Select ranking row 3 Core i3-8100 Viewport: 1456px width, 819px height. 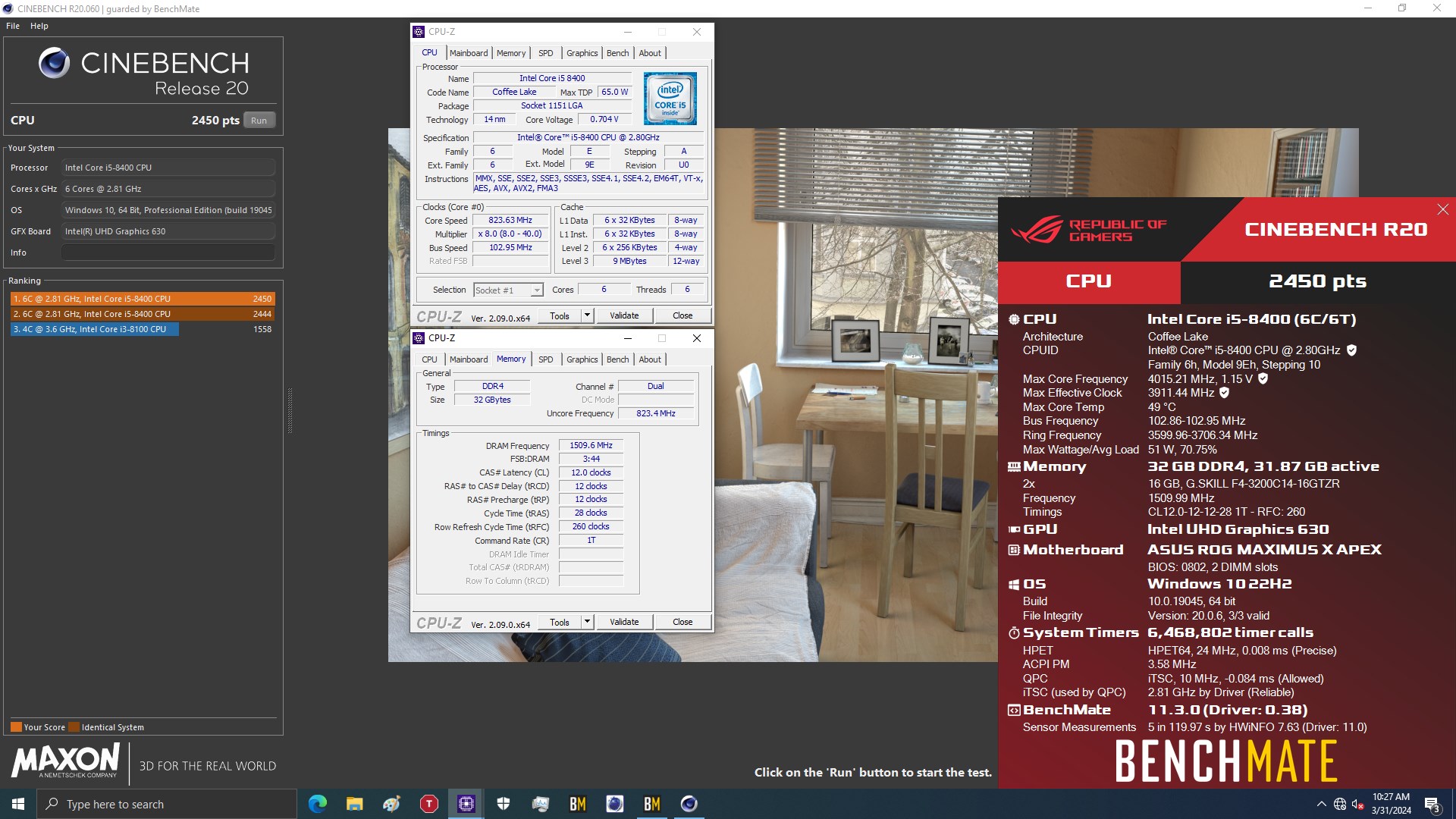coord(143,329)
